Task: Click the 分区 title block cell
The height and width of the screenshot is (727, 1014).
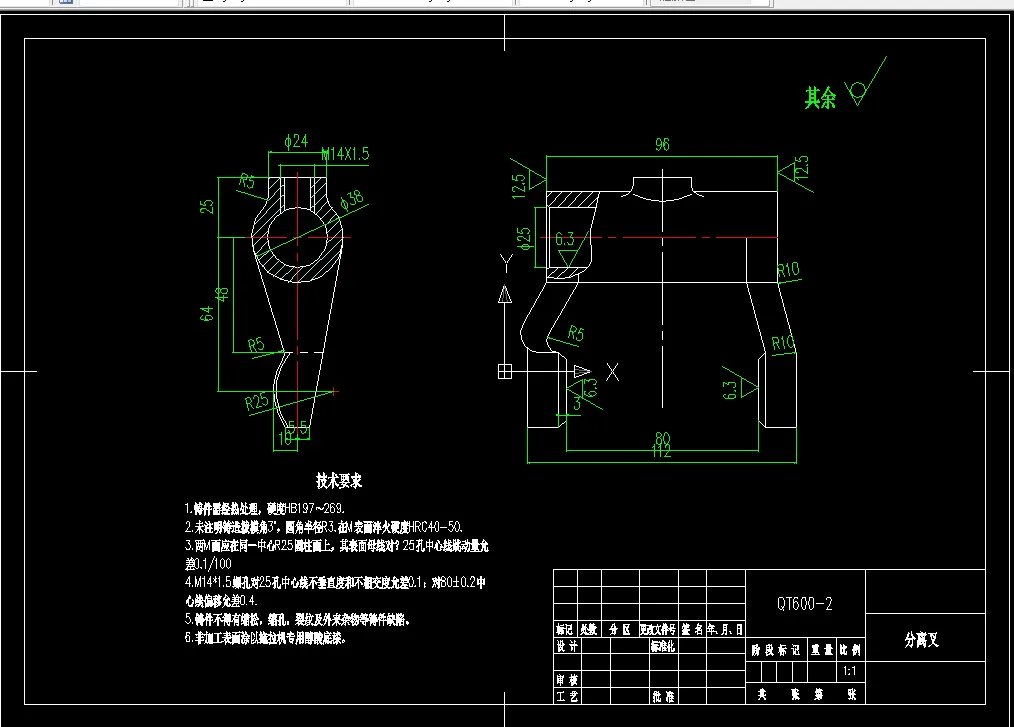Action: [x=620, y=629]
